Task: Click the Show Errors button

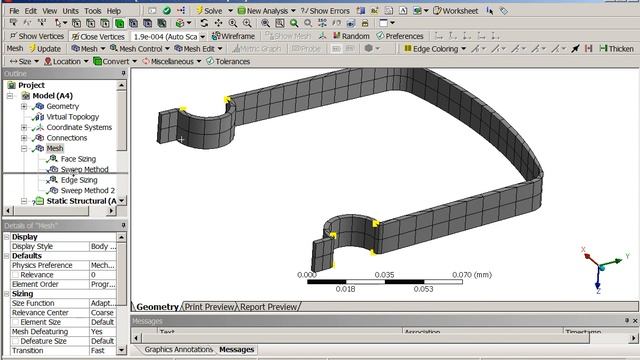Action: (325, 11)
